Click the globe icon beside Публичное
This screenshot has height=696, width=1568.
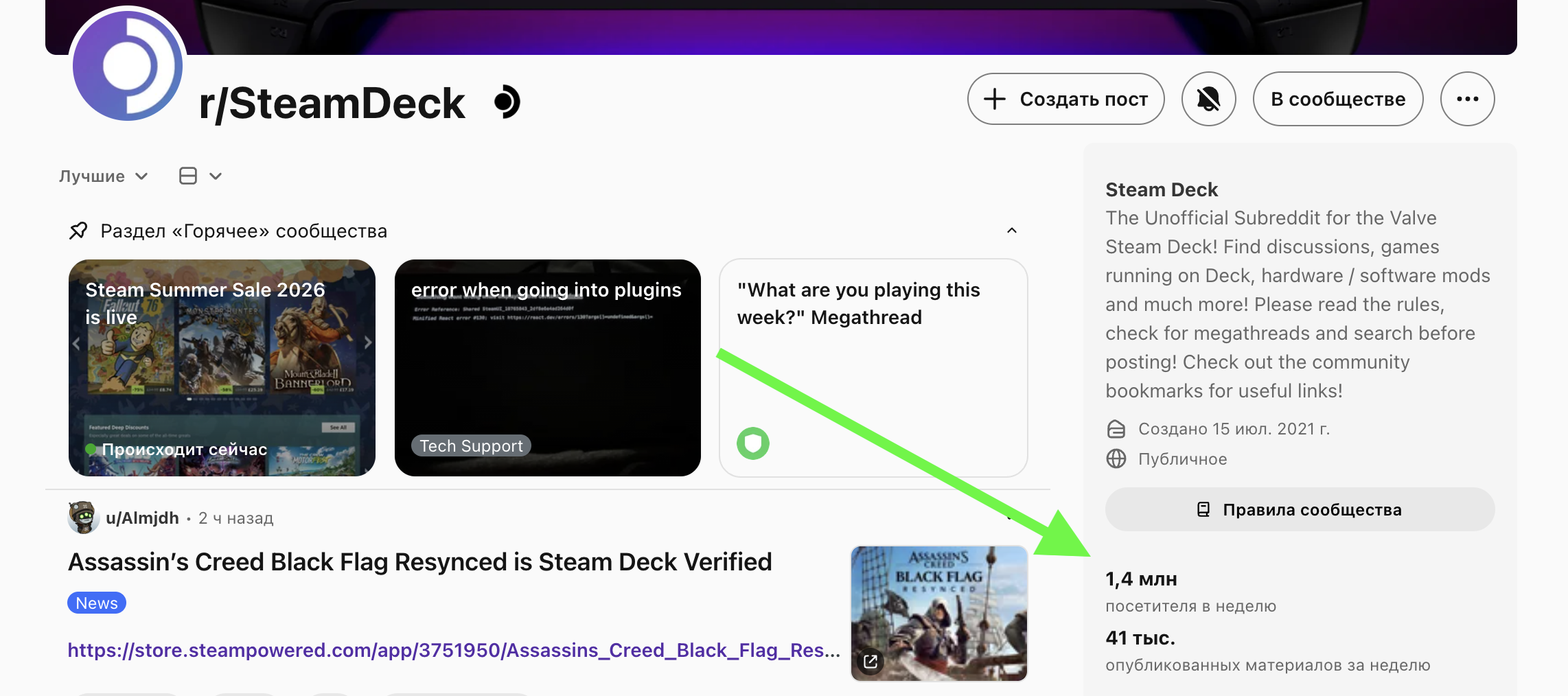point(1116,459)
